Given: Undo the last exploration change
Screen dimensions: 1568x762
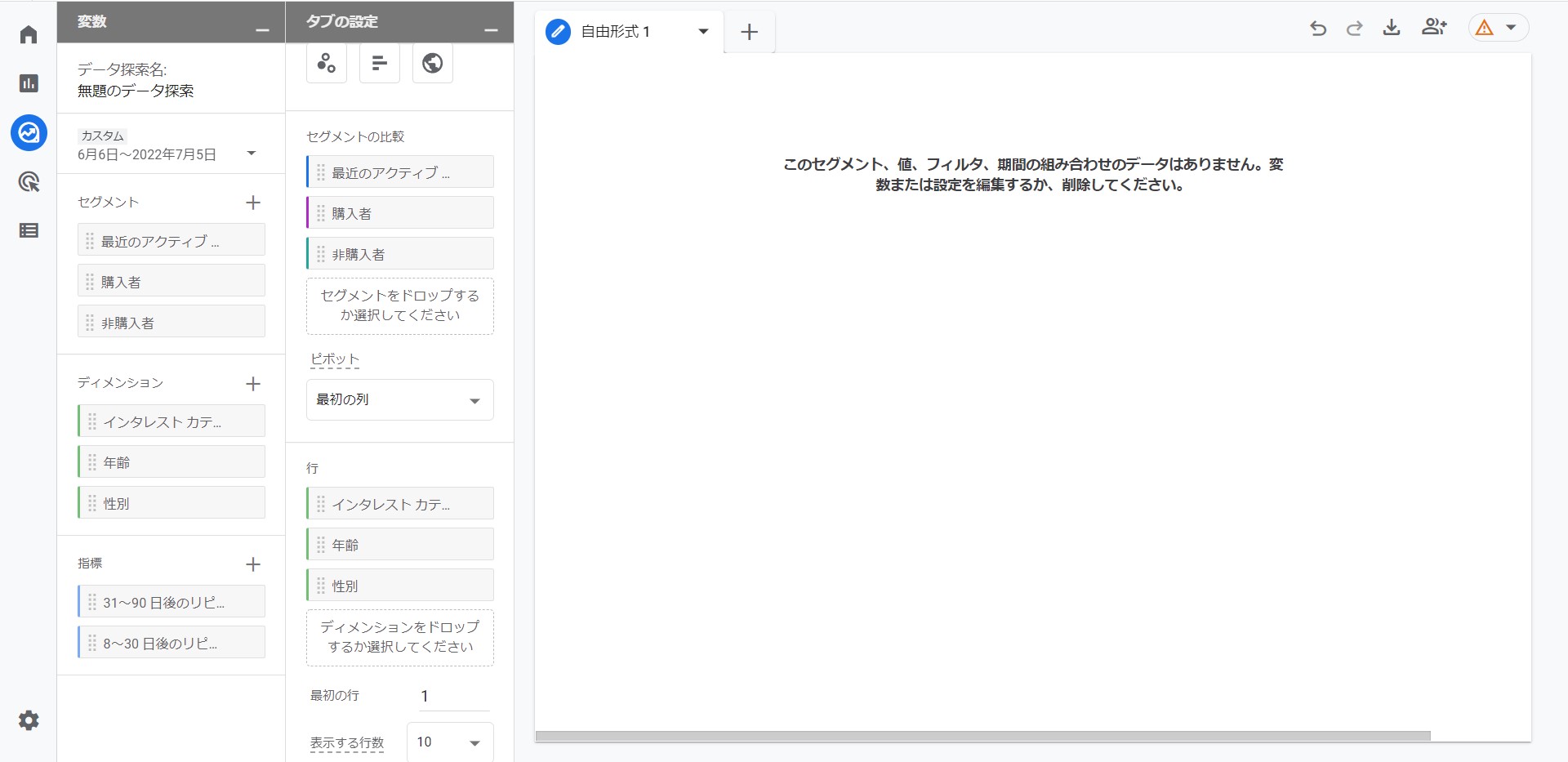Looking at the screenshot, I should pyautogui.click(x=1318, y=27).
